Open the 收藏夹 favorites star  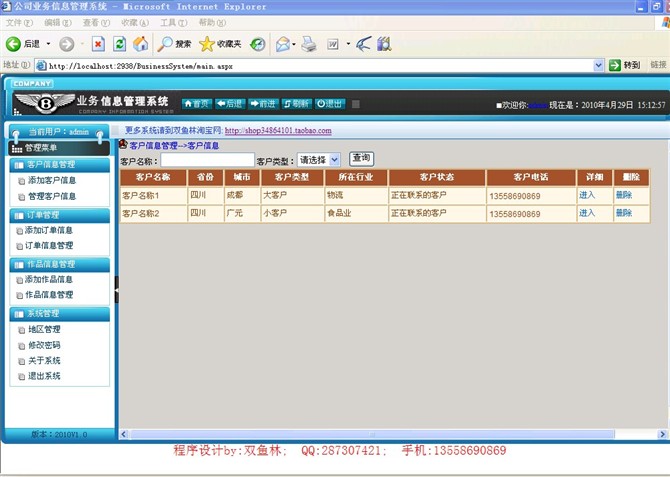point(207,44)
